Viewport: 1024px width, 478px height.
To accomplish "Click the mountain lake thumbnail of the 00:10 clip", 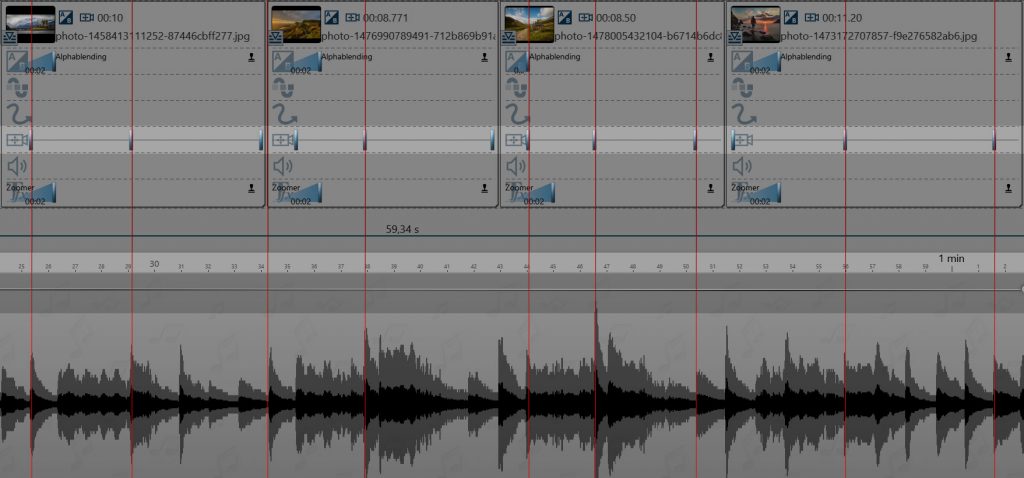I will click(30, 24).
